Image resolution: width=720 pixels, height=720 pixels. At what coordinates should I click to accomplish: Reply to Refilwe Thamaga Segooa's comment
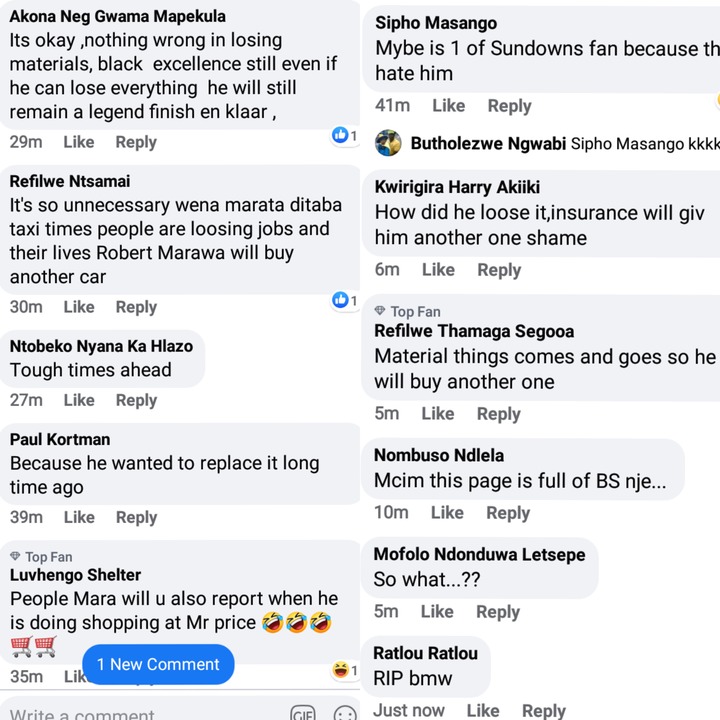pos(498,413)
